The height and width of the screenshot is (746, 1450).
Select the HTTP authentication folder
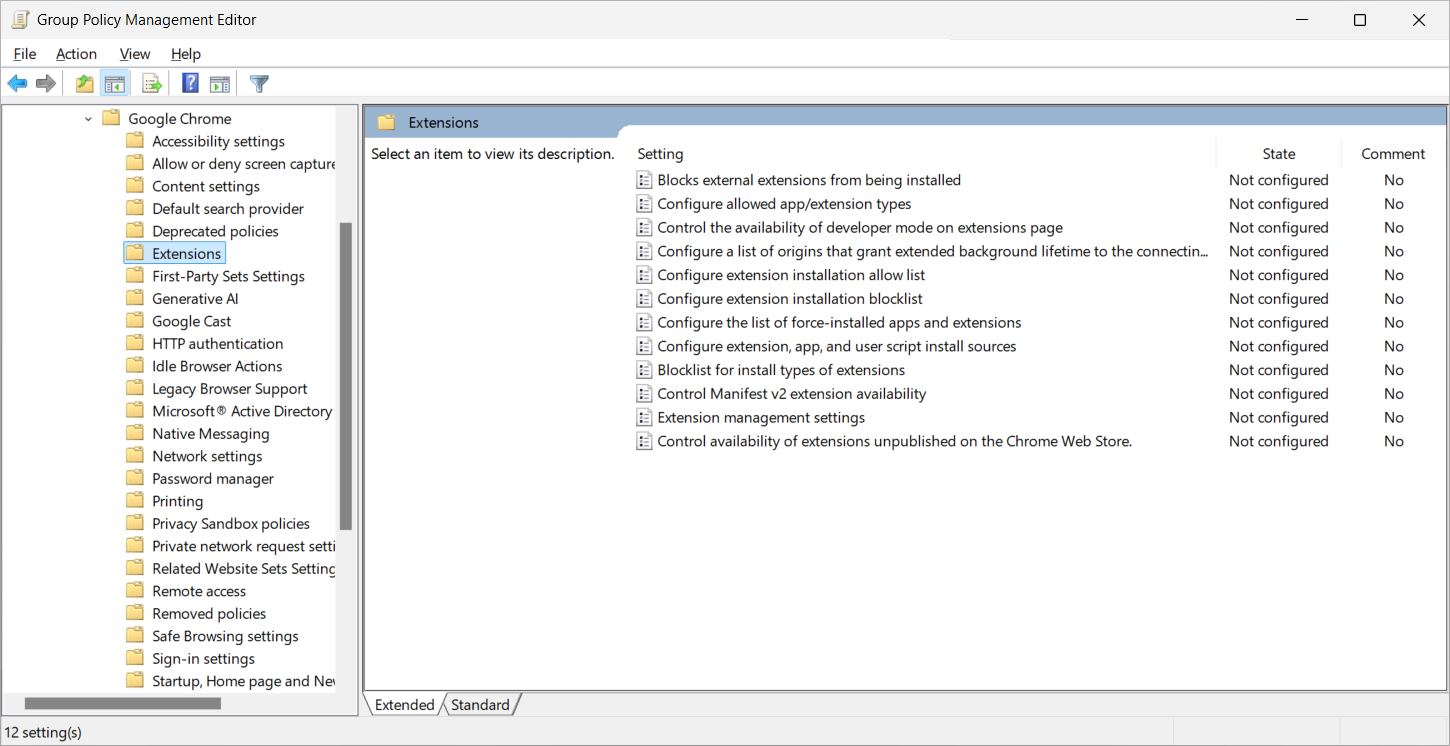pos(205,344)
